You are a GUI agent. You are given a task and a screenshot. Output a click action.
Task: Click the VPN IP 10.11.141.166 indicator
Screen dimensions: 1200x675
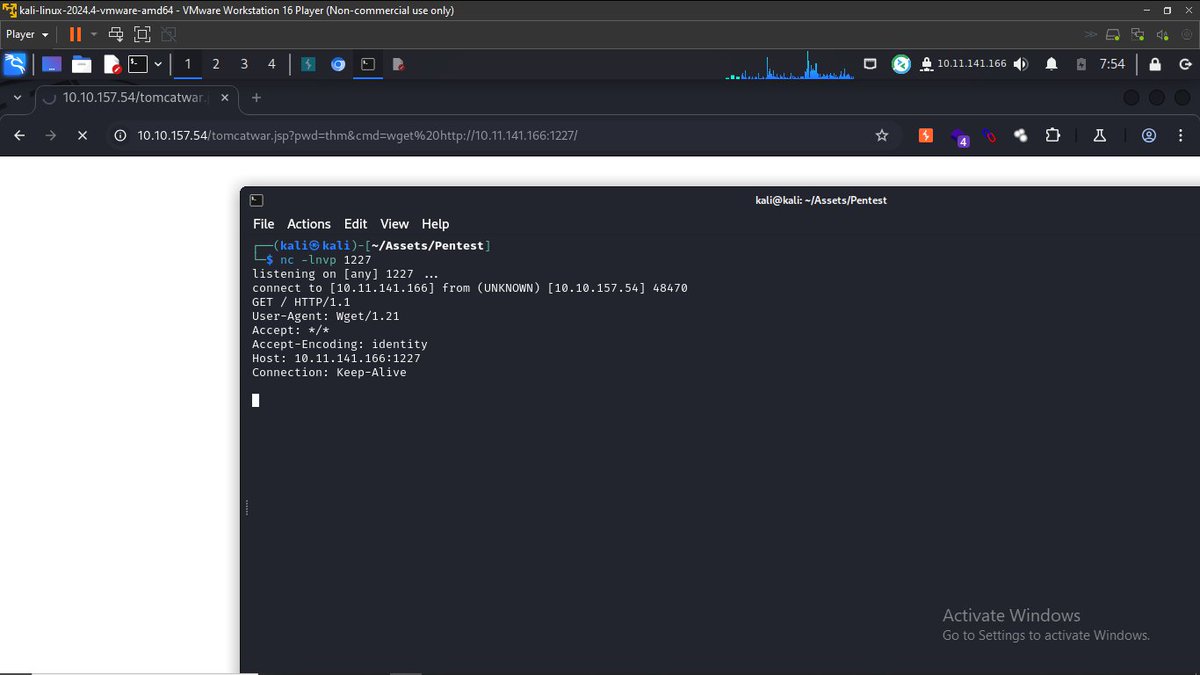pyautogui.click(x=963, y=64)
